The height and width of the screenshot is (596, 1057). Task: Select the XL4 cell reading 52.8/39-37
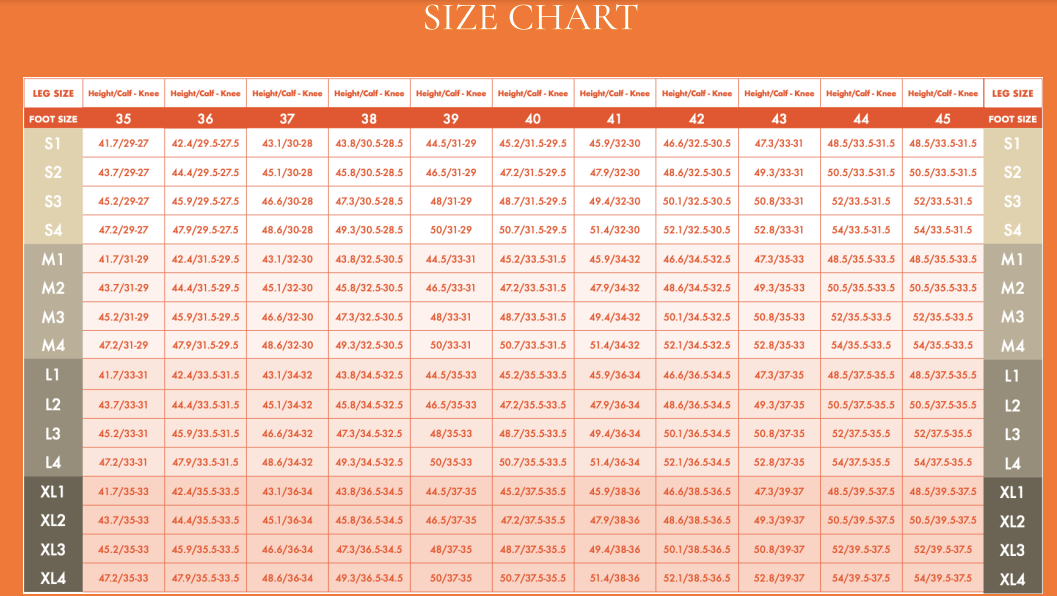[x=779, y=579]
